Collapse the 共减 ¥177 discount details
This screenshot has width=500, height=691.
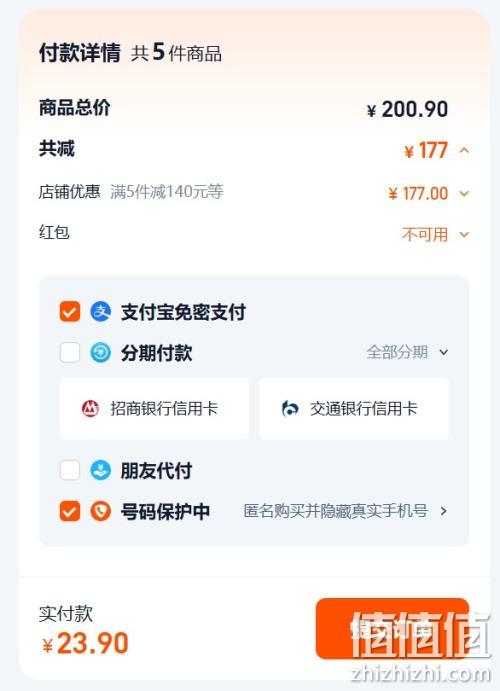pos(464,150)
